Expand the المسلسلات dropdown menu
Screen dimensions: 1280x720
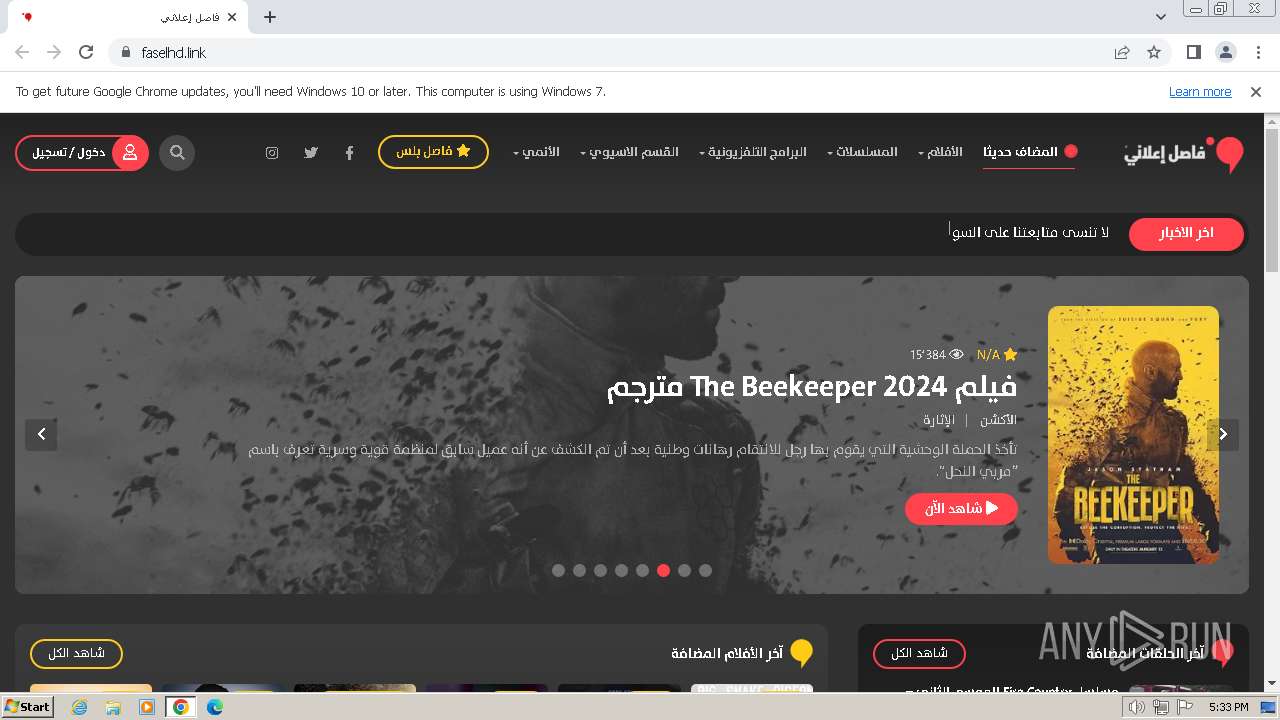point(862,152)
